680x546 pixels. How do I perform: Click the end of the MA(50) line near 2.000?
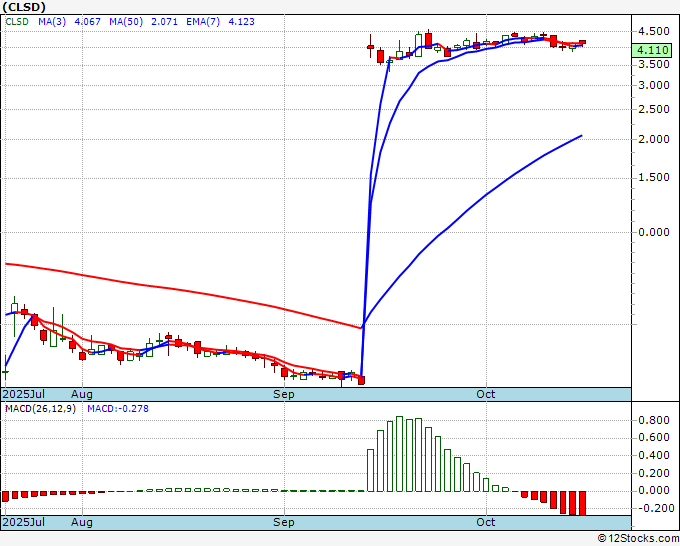[x=581, y=136]
